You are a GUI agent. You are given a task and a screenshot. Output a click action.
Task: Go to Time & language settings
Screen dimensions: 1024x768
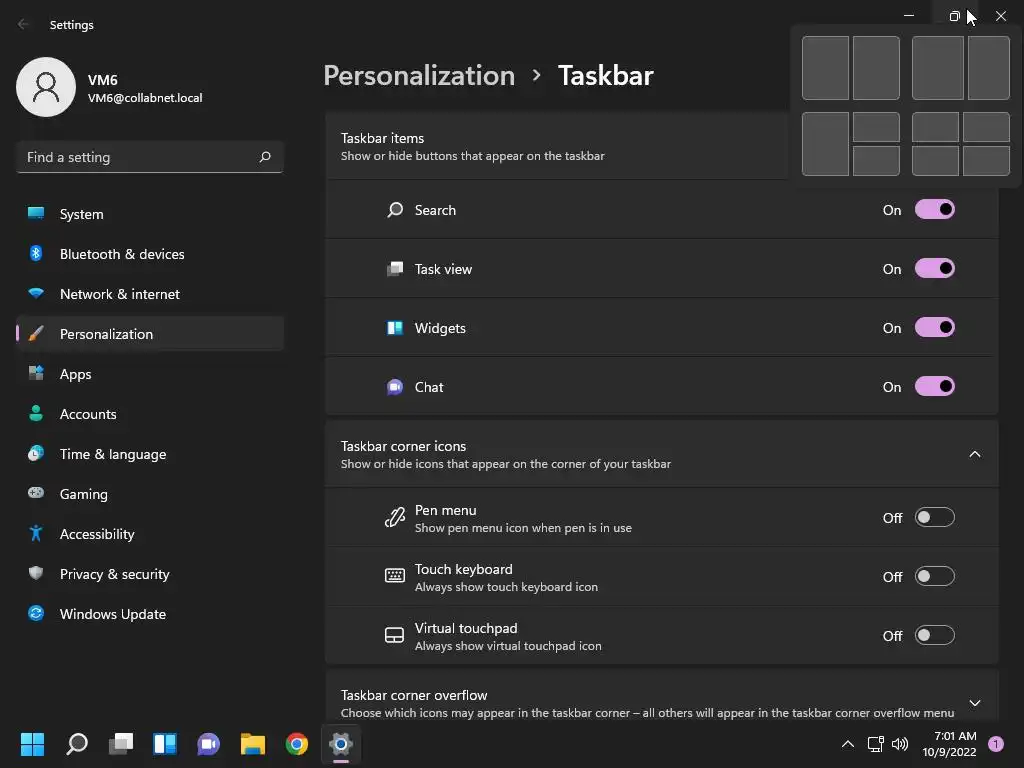(x=150, y=454)
